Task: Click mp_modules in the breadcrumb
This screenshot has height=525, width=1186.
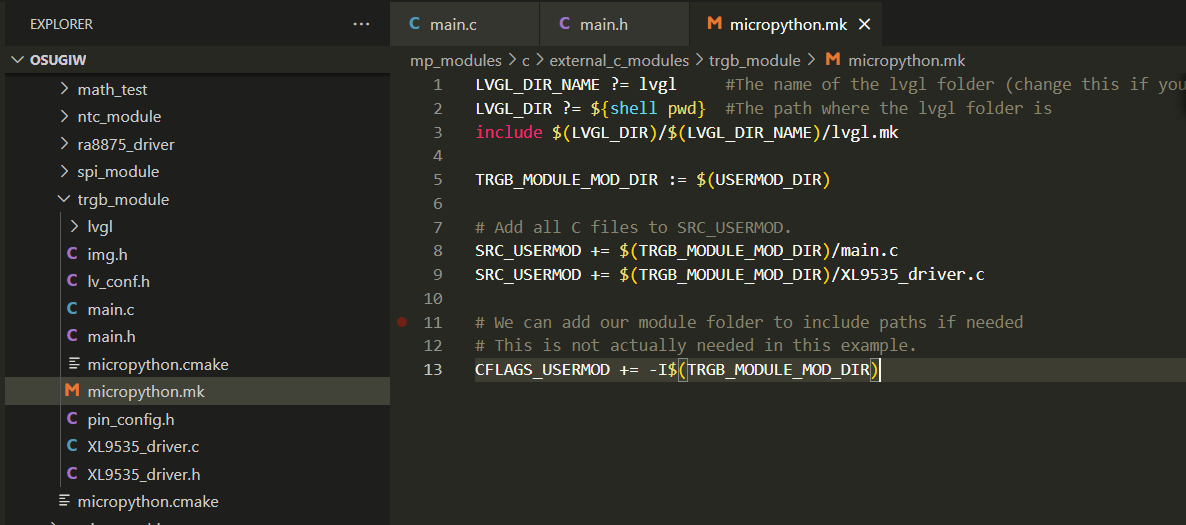Action: pos(456,61)
